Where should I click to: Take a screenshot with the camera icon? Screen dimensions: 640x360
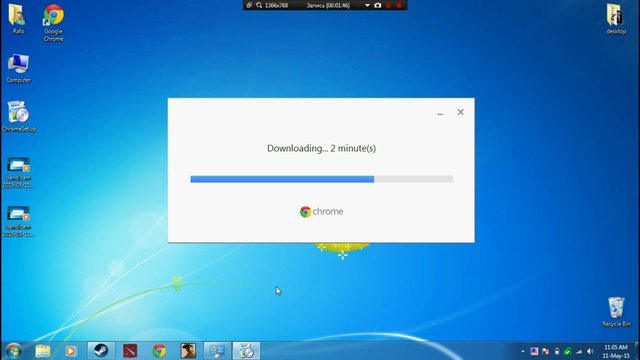click(378, 5)
